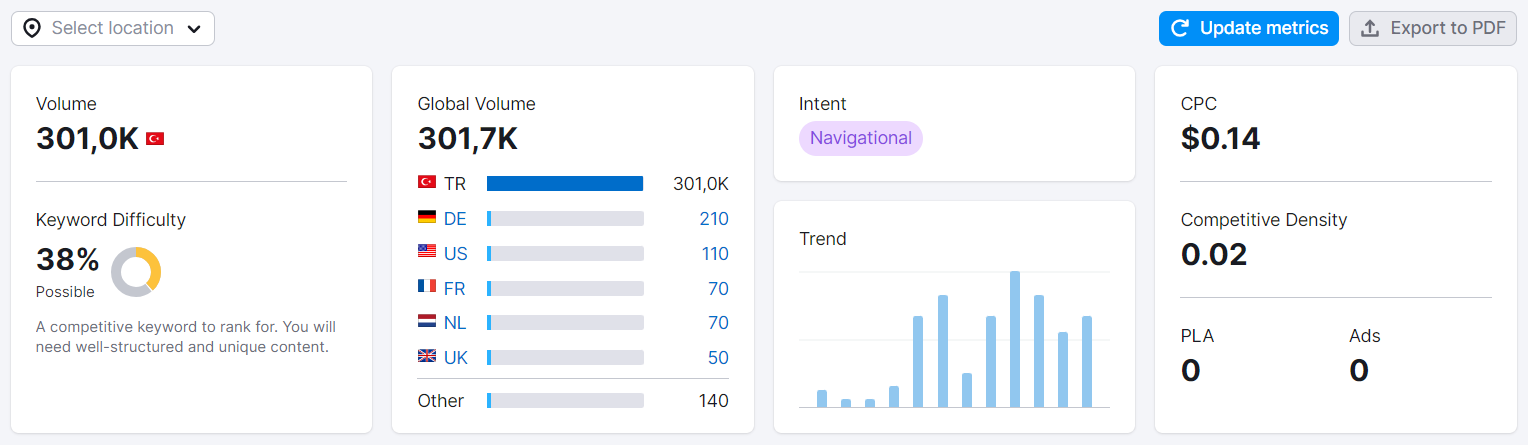Viewport: 1528px width, 445px height.
Task: Click the US flag icon
Action: 427,252
